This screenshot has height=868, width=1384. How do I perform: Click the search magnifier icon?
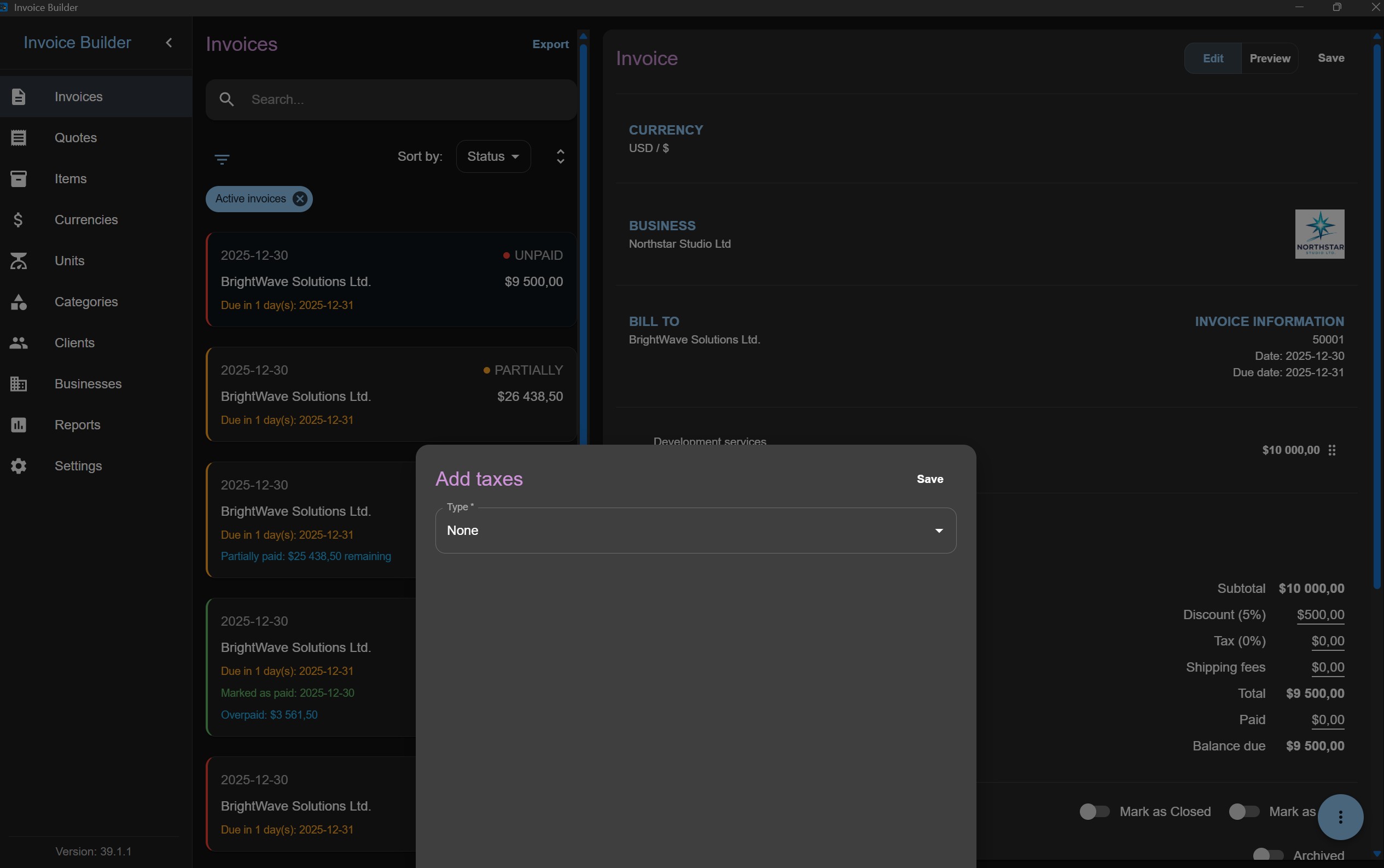click(x=226, y=100)
